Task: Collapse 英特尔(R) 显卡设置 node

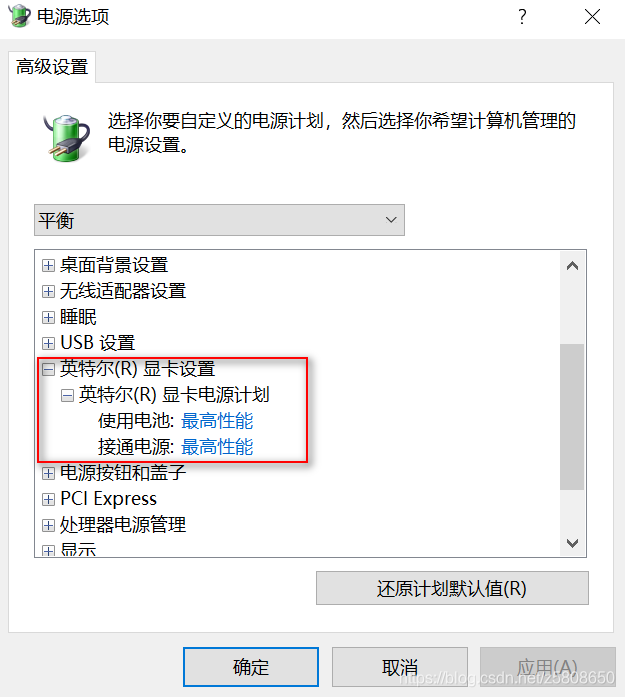Action: pos(48,369)
